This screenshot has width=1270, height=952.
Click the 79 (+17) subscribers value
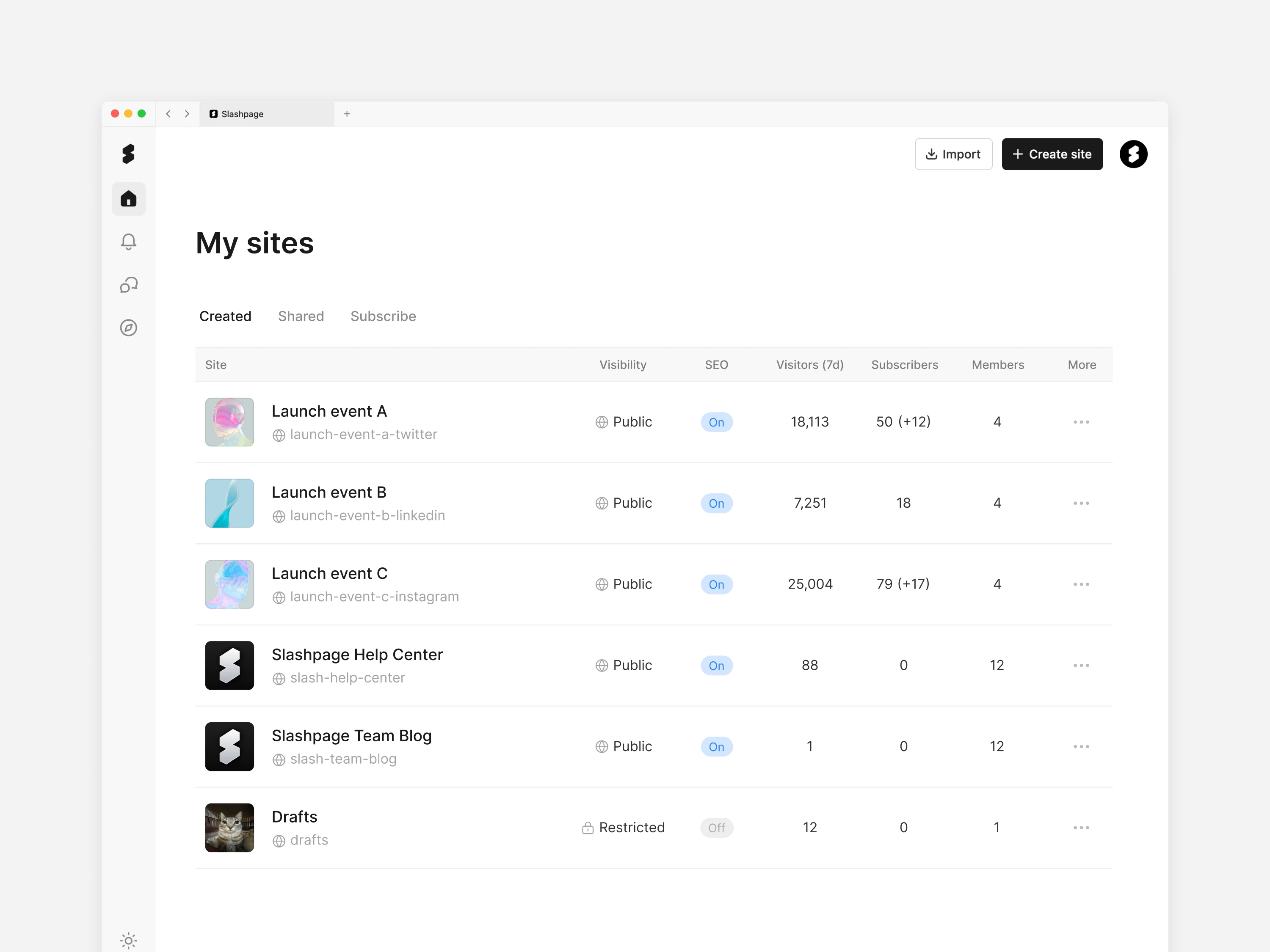[x=903, y=584]
